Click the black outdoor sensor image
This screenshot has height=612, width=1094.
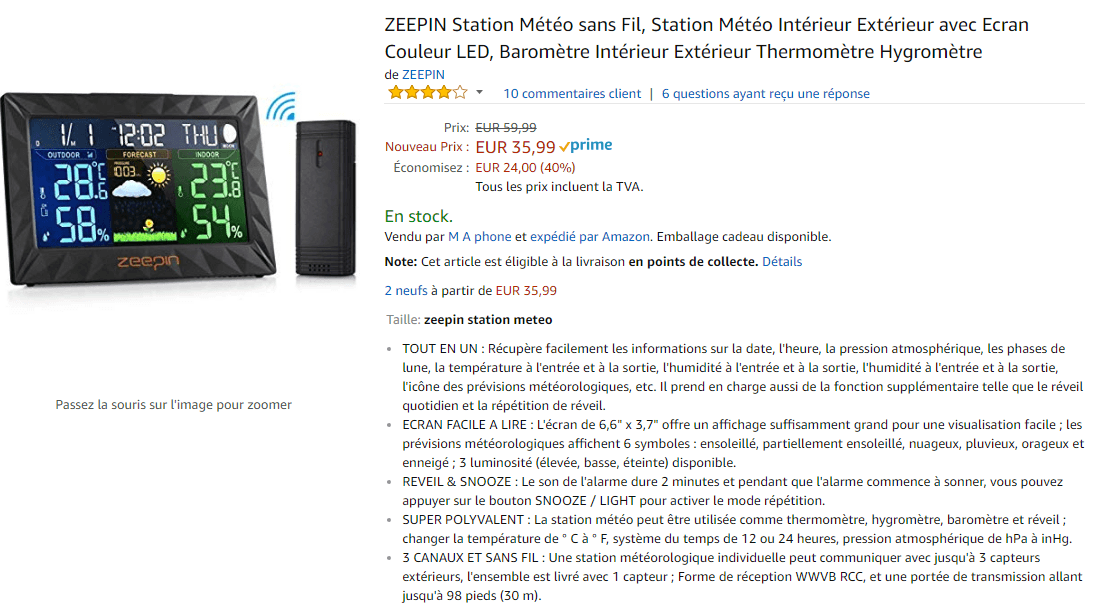pos(325,198)
